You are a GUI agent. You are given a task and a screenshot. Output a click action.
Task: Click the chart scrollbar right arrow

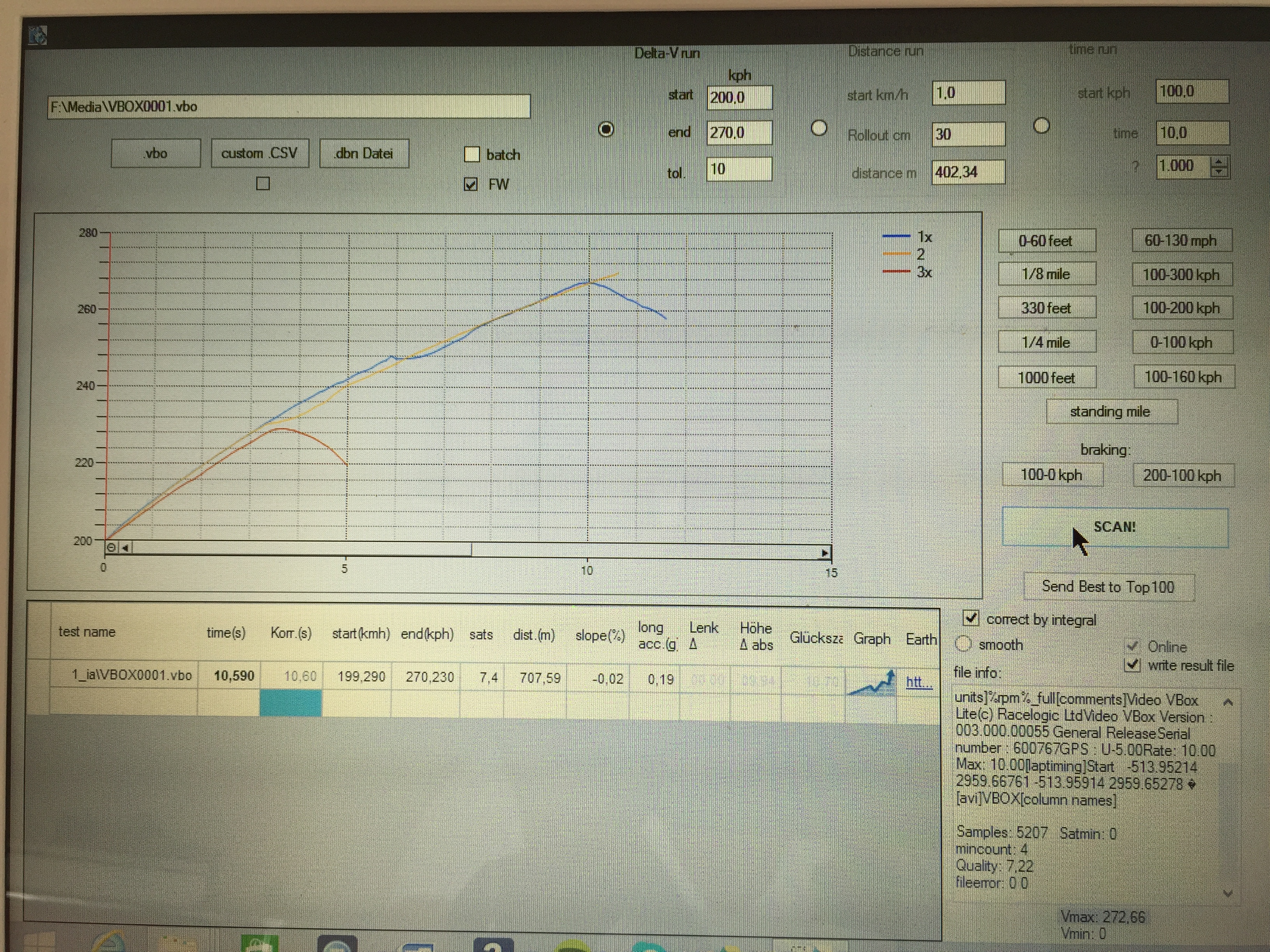(x=824, y=553)
